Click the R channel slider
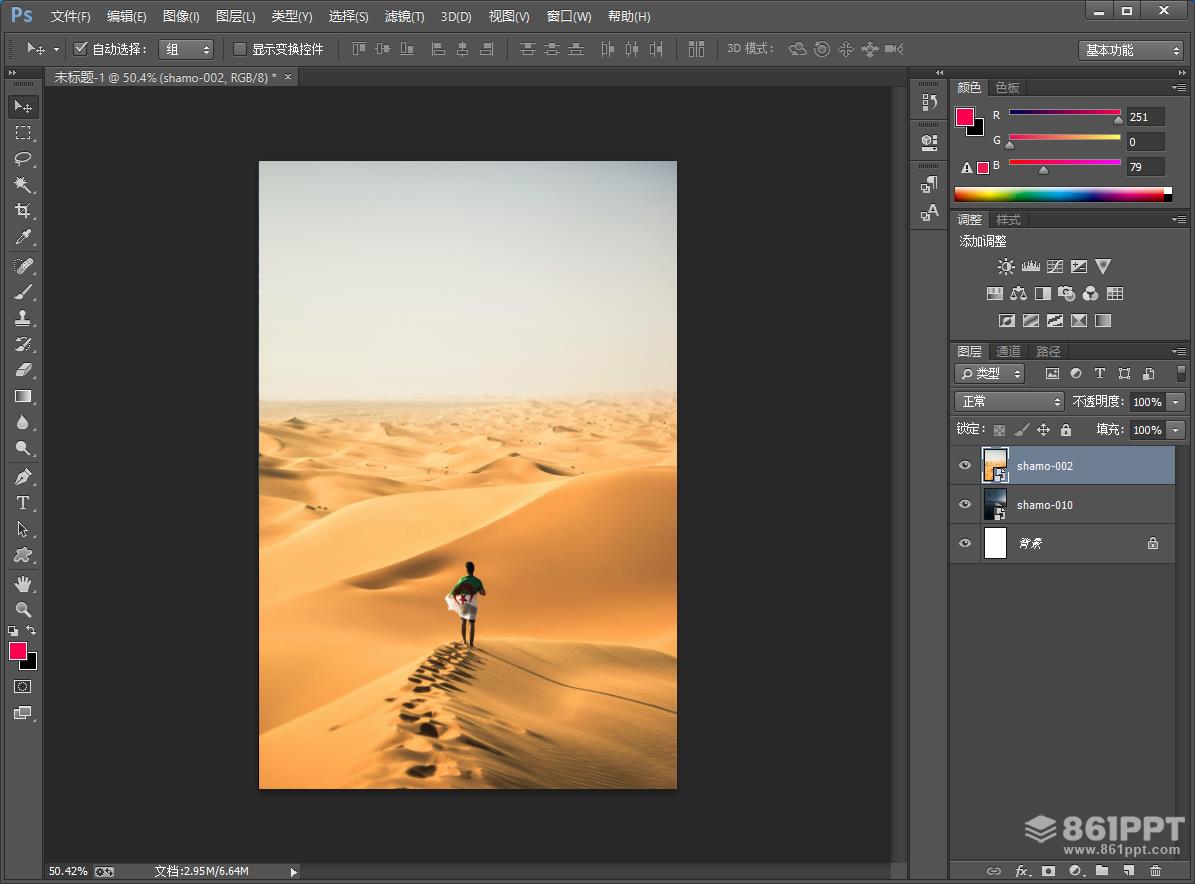 tap(1065, 113)
